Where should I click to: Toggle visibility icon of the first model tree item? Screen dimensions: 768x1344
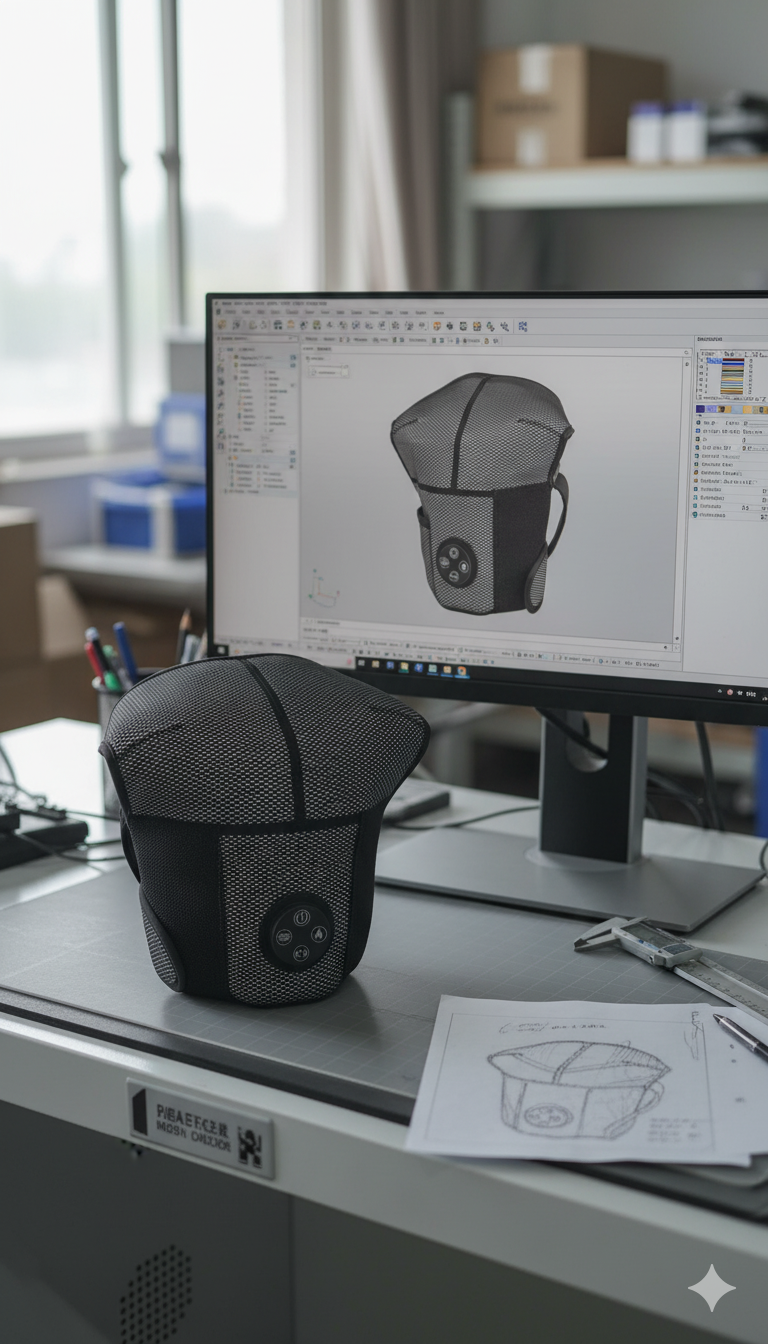pos(292,358)
